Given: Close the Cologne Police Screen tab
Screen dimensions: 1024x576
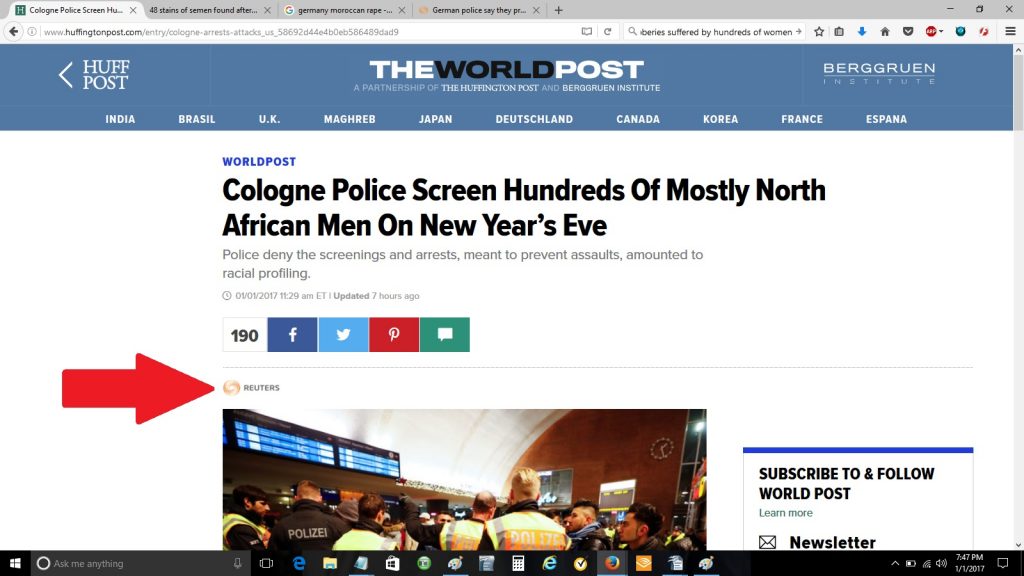Looking at the screenshot, I should pyautogui.click(x=133, y=10).
